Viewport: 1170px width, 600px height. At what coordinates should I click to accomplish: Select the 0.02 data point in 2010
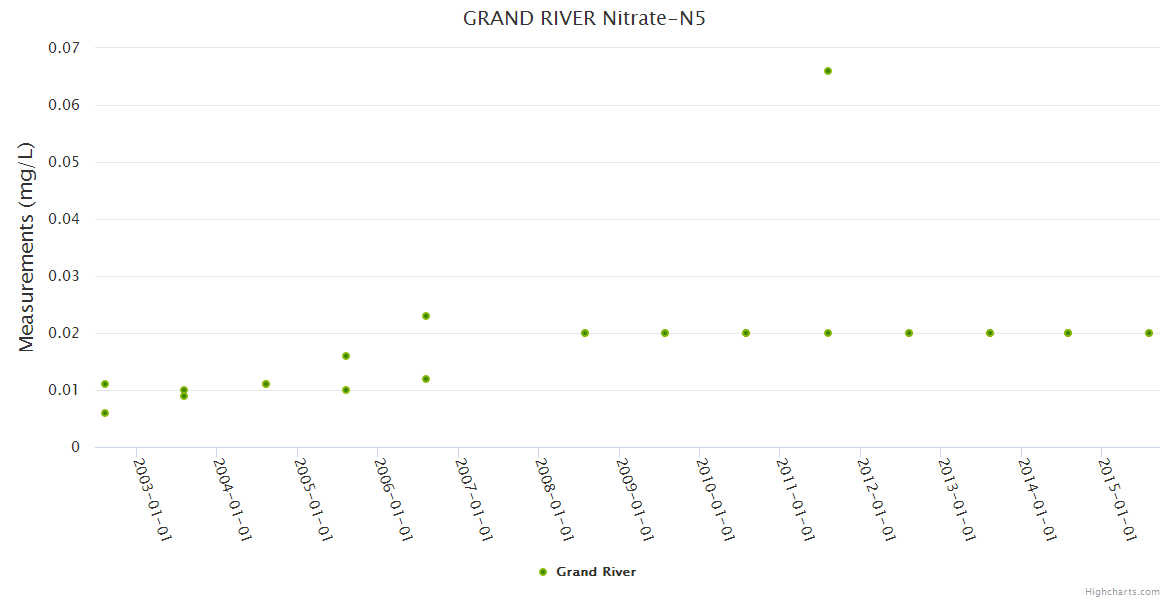[x=746, y=333]
